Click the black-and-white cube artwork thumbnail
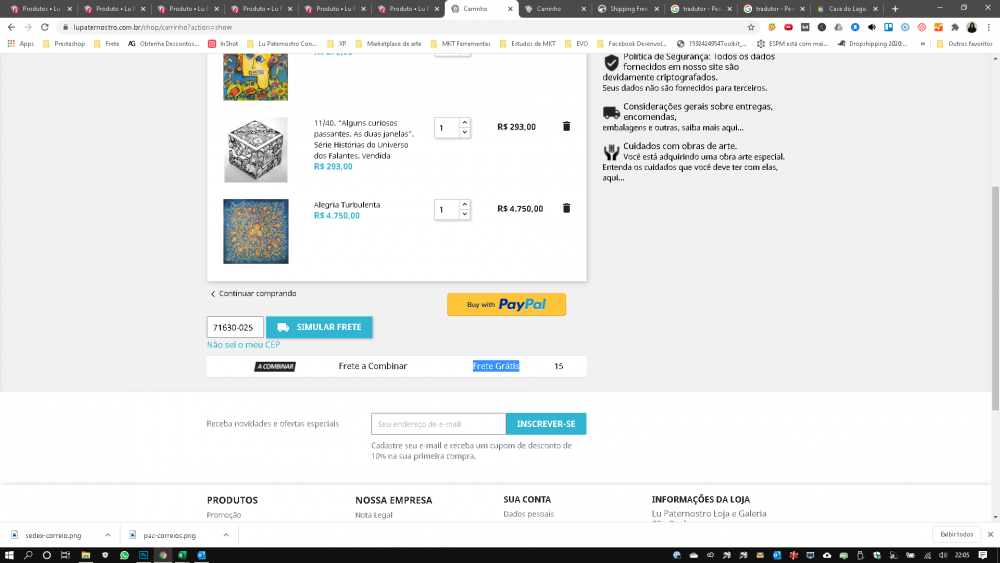Screen dimensions: 1000x563 256,150
